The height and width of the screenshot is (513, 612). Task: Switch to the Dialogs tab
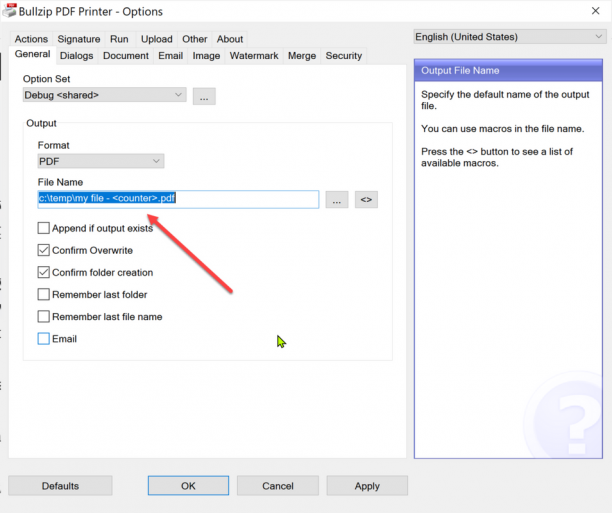[76, 56]
